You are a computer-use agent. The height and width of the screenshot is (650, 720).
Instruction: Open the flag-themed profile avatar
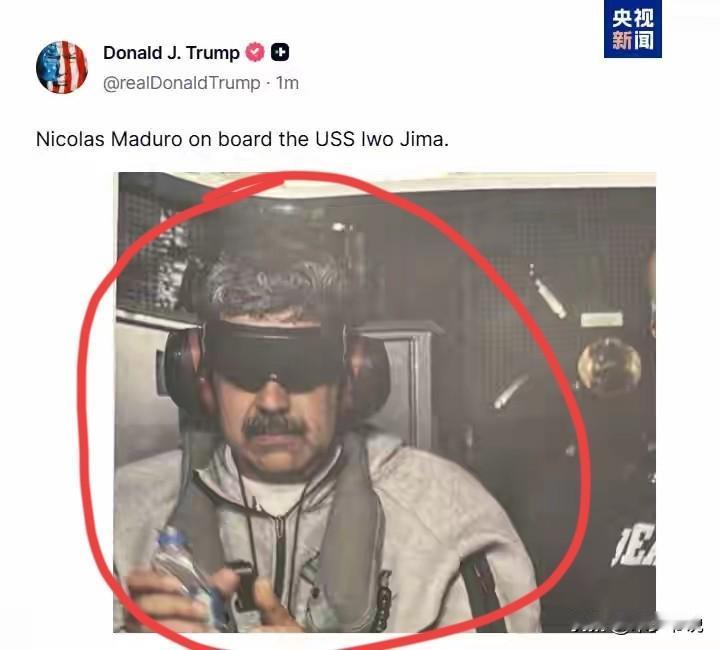click(x=62, y=67)
